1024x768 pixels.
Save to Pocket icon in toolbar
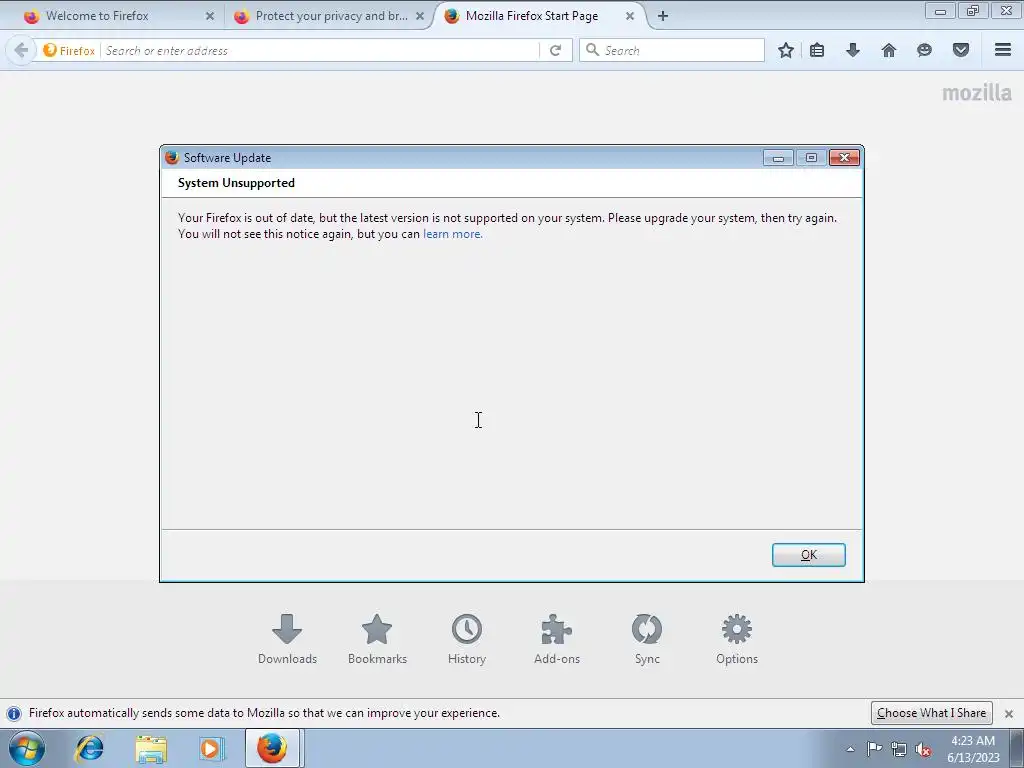tap(961, 50)
